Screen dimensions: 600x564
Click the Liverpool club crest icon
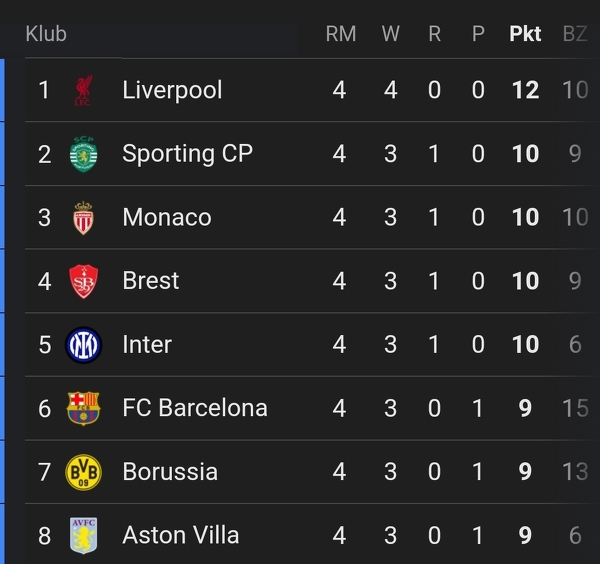pyautogui.click(x=83, y=91)
